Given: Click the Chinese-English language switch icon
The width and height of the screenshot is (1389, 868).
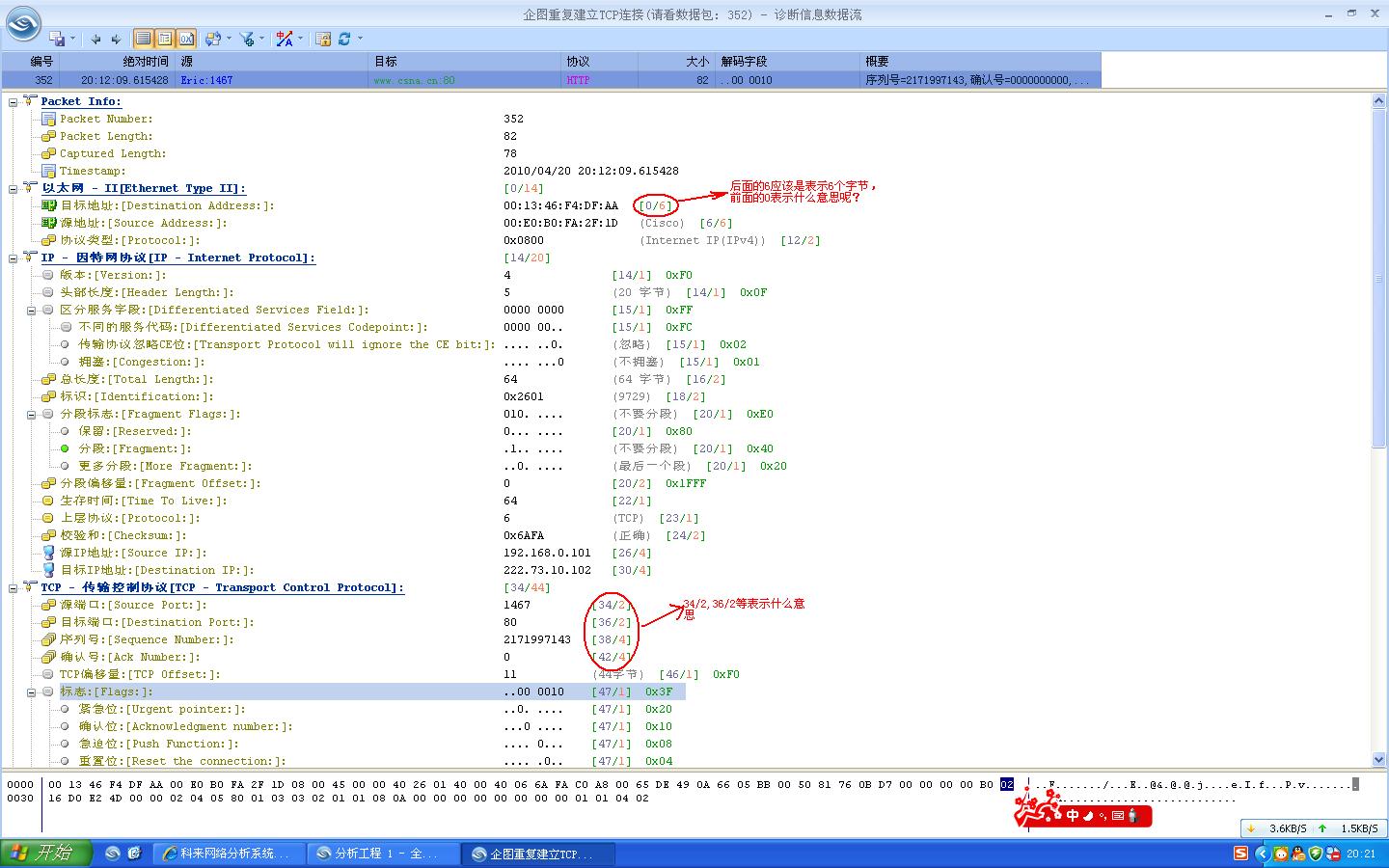Looking at the screenshot, I should pos(285,39).
